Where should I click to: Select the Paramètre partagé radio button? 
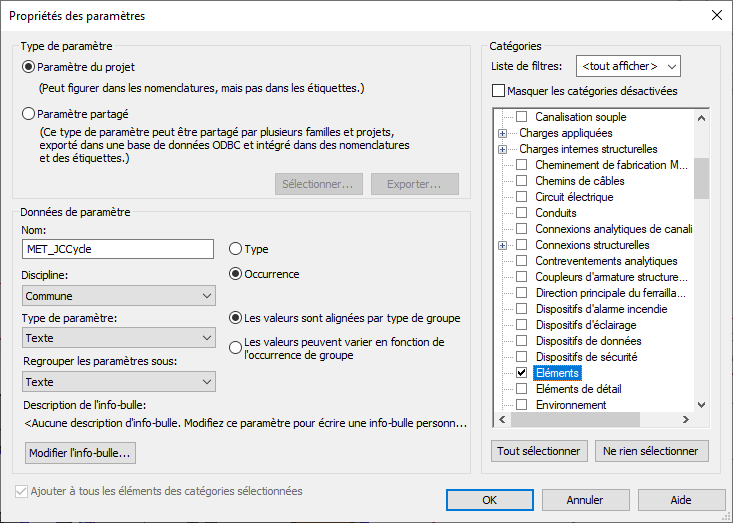tap(29, 114)
